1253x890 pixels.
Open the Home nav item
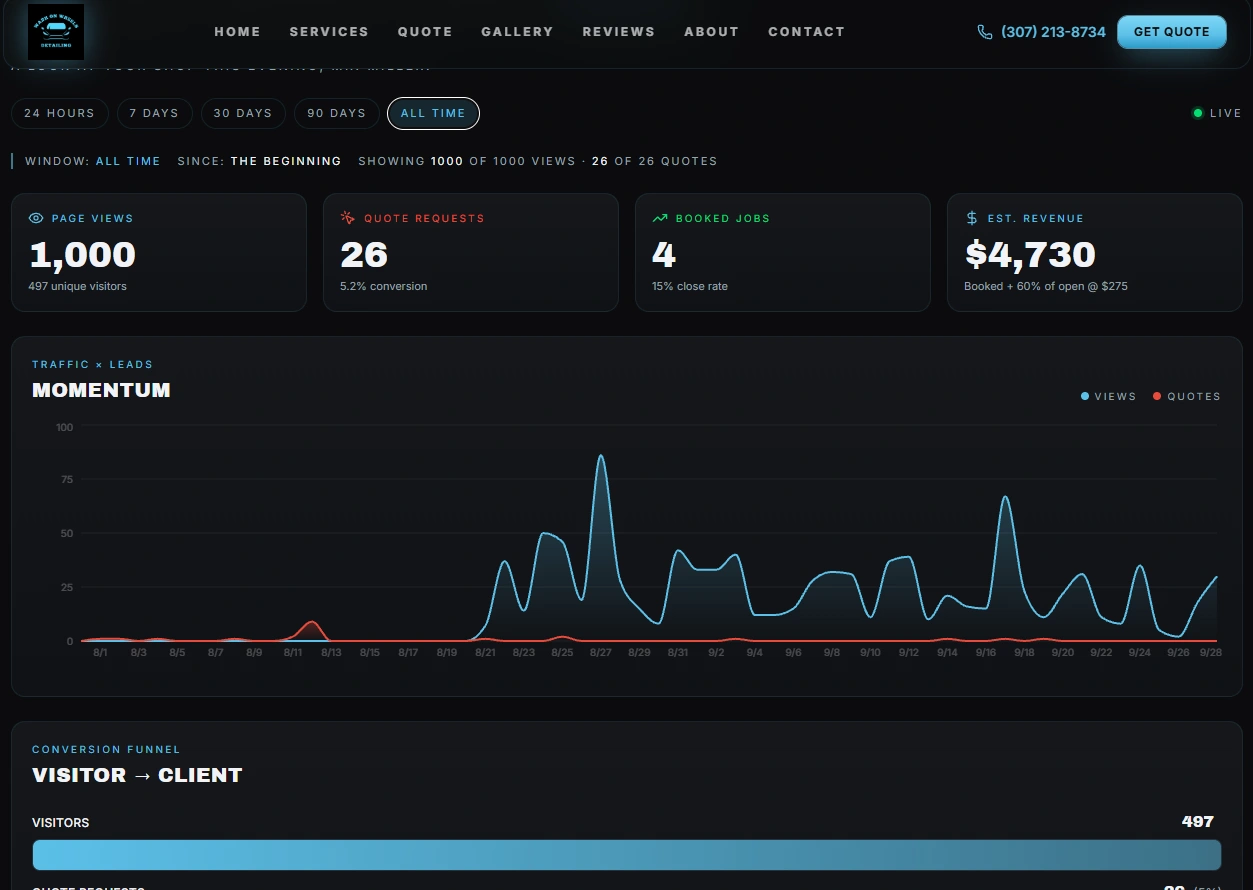[x=238, y=32]
